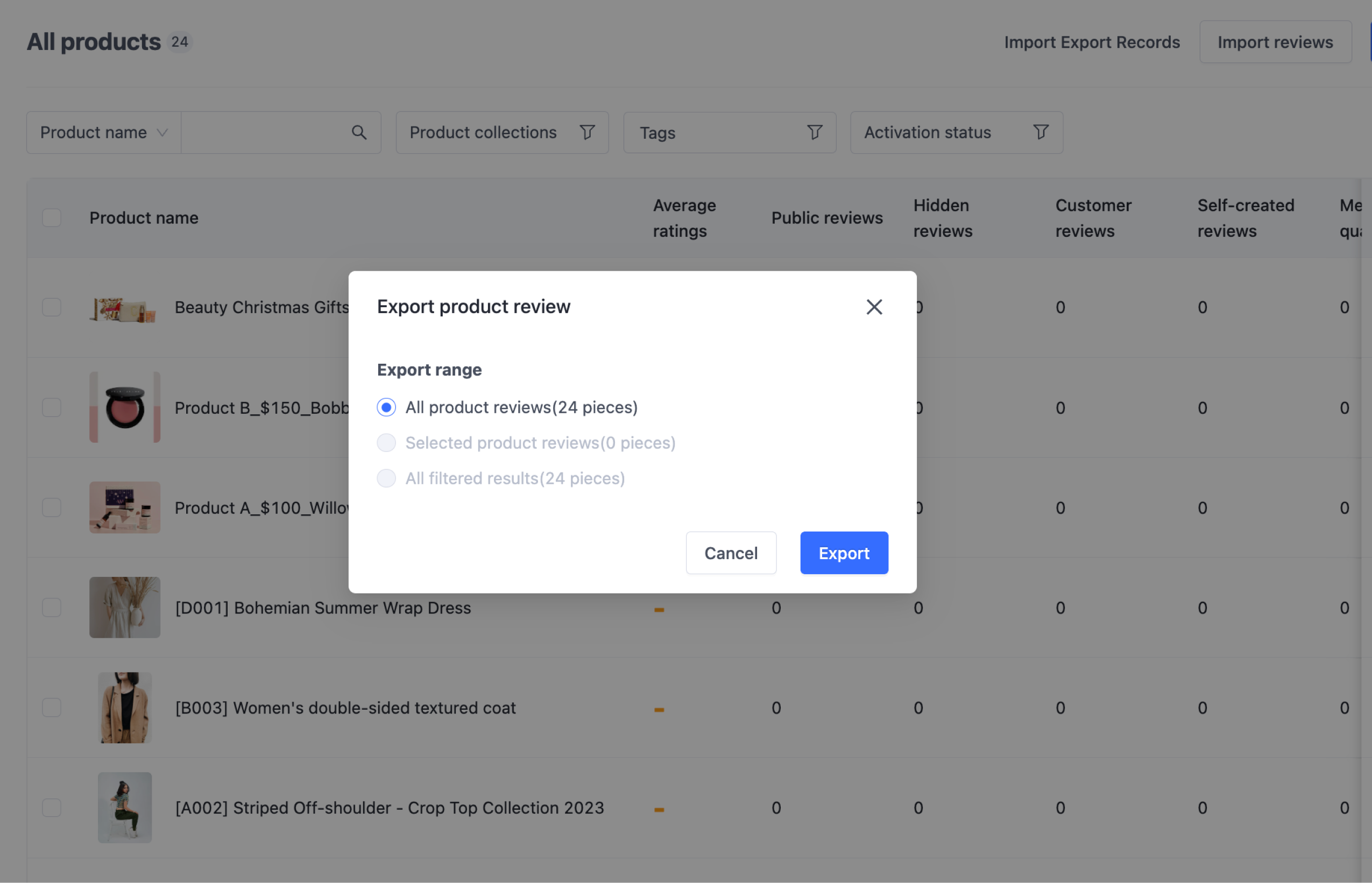Expand the Product name search type dropdown
The height and width of the screenshot is (883, 1372).
coord(104,132)
